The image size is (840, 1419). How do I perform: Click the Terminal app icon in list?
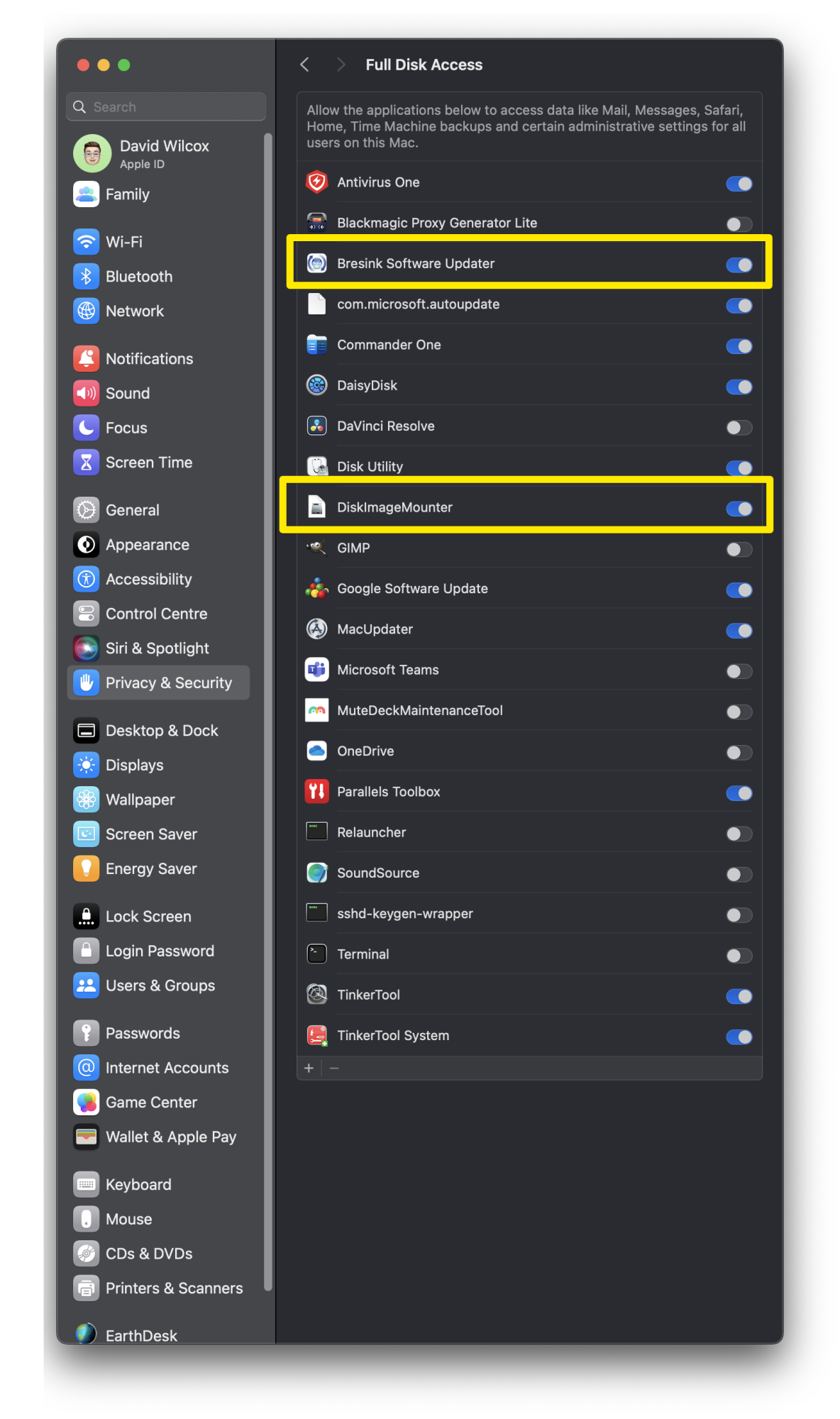pyautogui.click(x=316, y=954)
